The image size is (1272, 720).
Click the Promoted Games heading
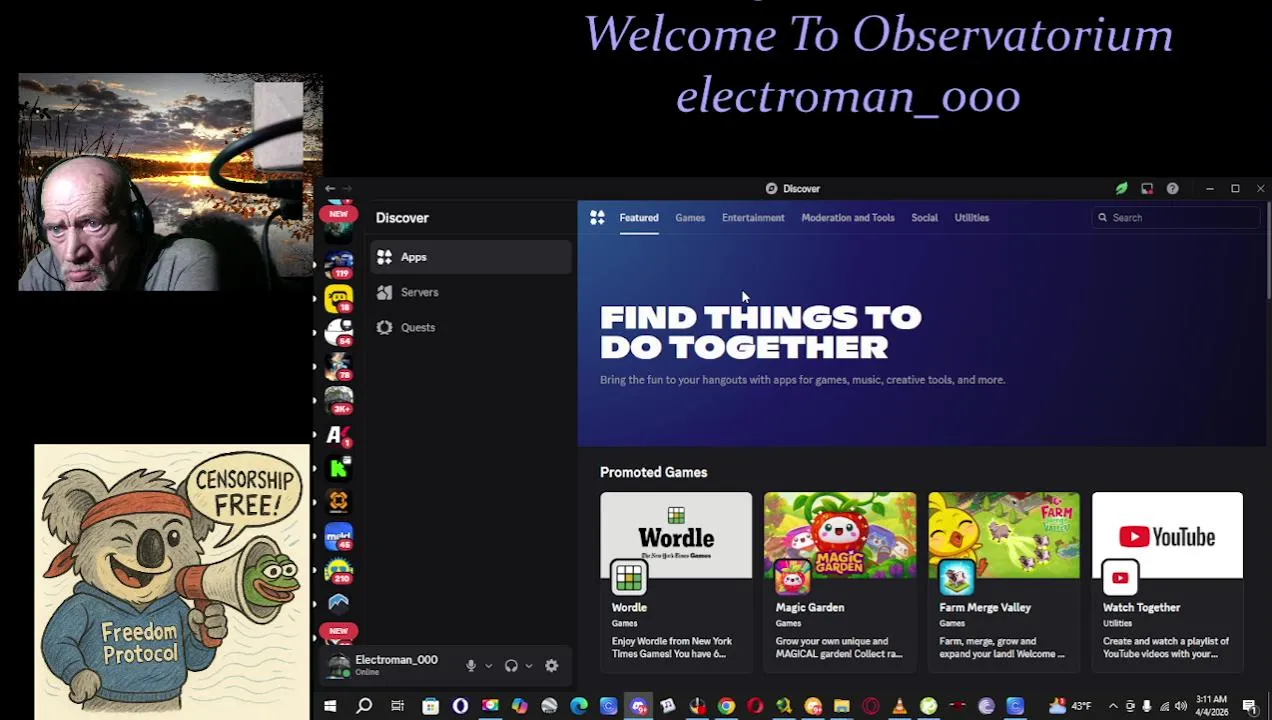coord(653,472)
